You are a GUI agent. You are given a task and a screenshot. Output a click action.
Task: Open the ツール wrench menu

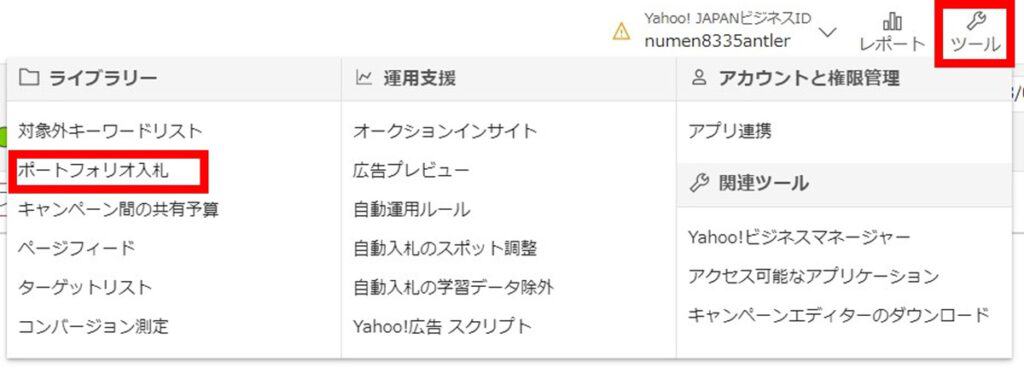tap(975, 33)
